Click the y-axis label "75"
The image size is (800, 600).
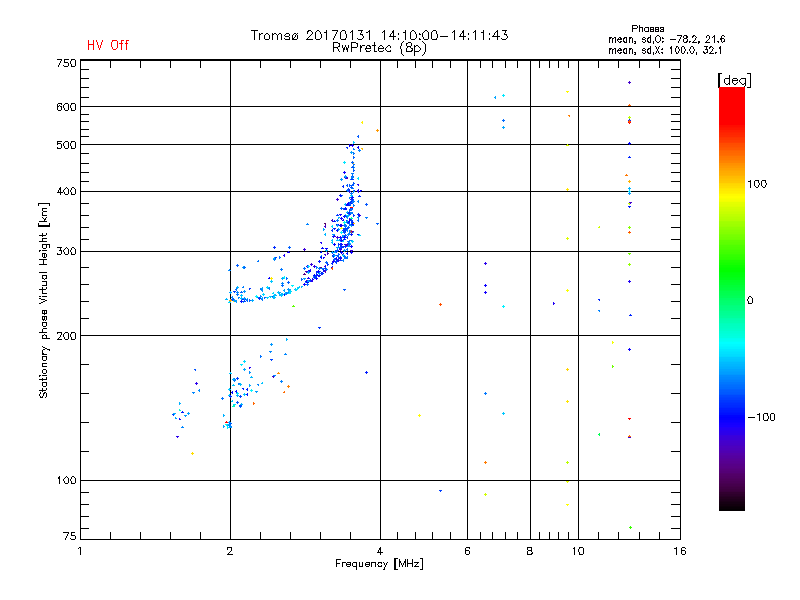click(x=70, y=536)
